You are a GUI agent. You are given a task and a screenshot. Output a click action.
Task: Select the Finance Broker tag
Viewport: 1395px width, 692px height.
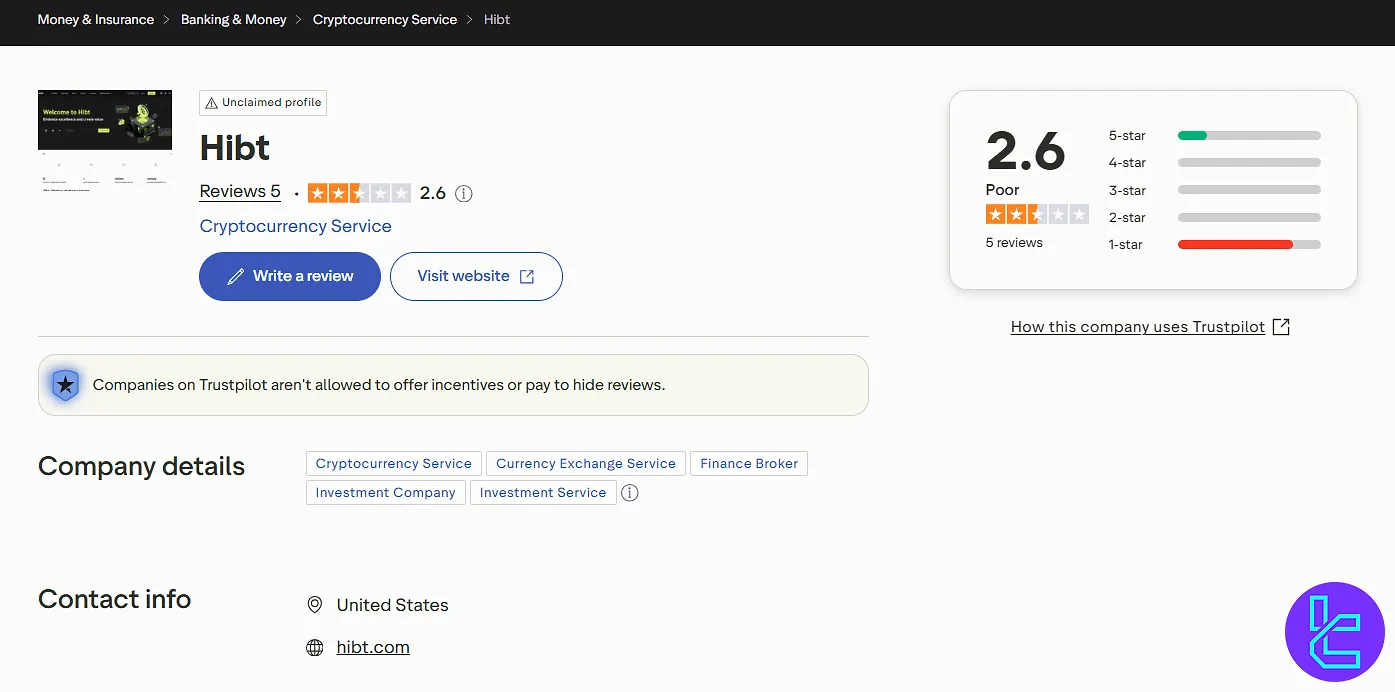point(749,464)
